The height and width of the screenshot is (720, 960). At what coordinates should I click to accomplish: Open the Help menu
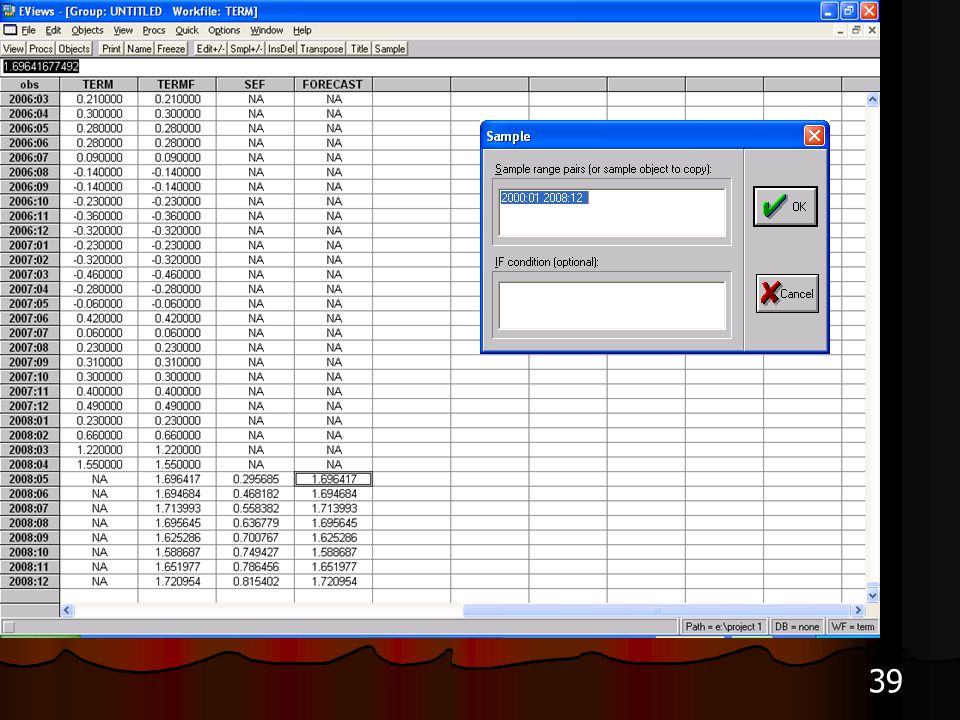[302, 30]
